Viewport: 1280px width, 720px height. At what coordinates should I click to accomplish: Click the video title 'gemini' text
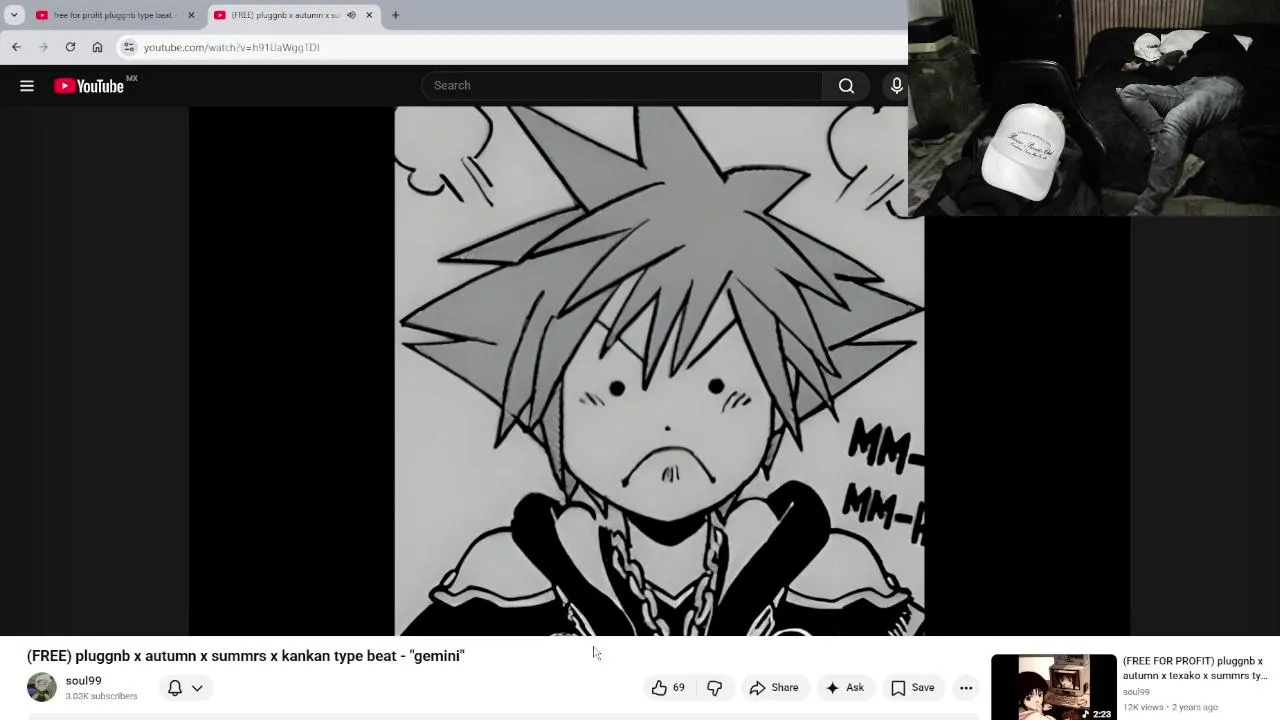click(x=246, y=656)
